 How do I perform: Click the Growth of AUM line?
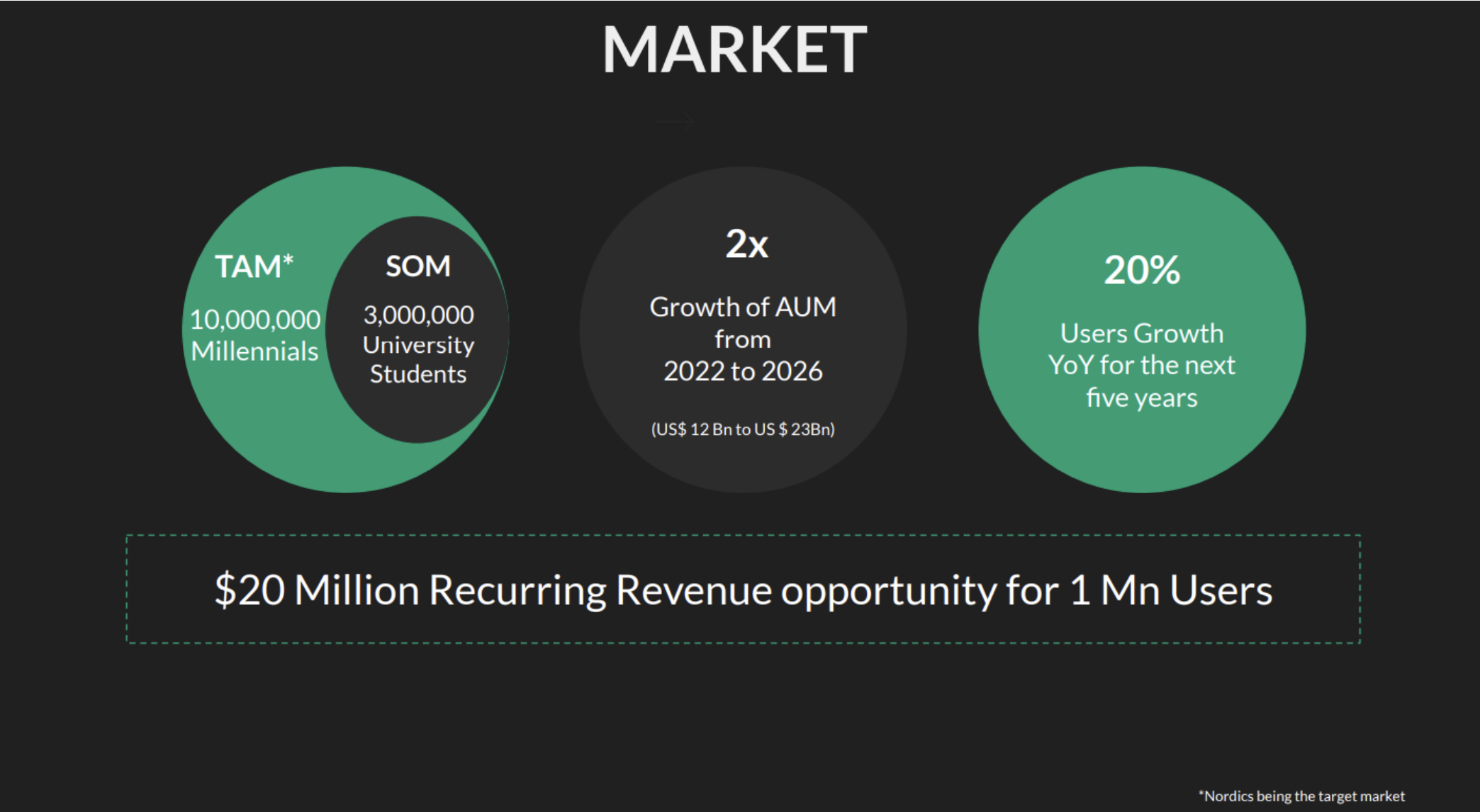[x=743, y=307]
